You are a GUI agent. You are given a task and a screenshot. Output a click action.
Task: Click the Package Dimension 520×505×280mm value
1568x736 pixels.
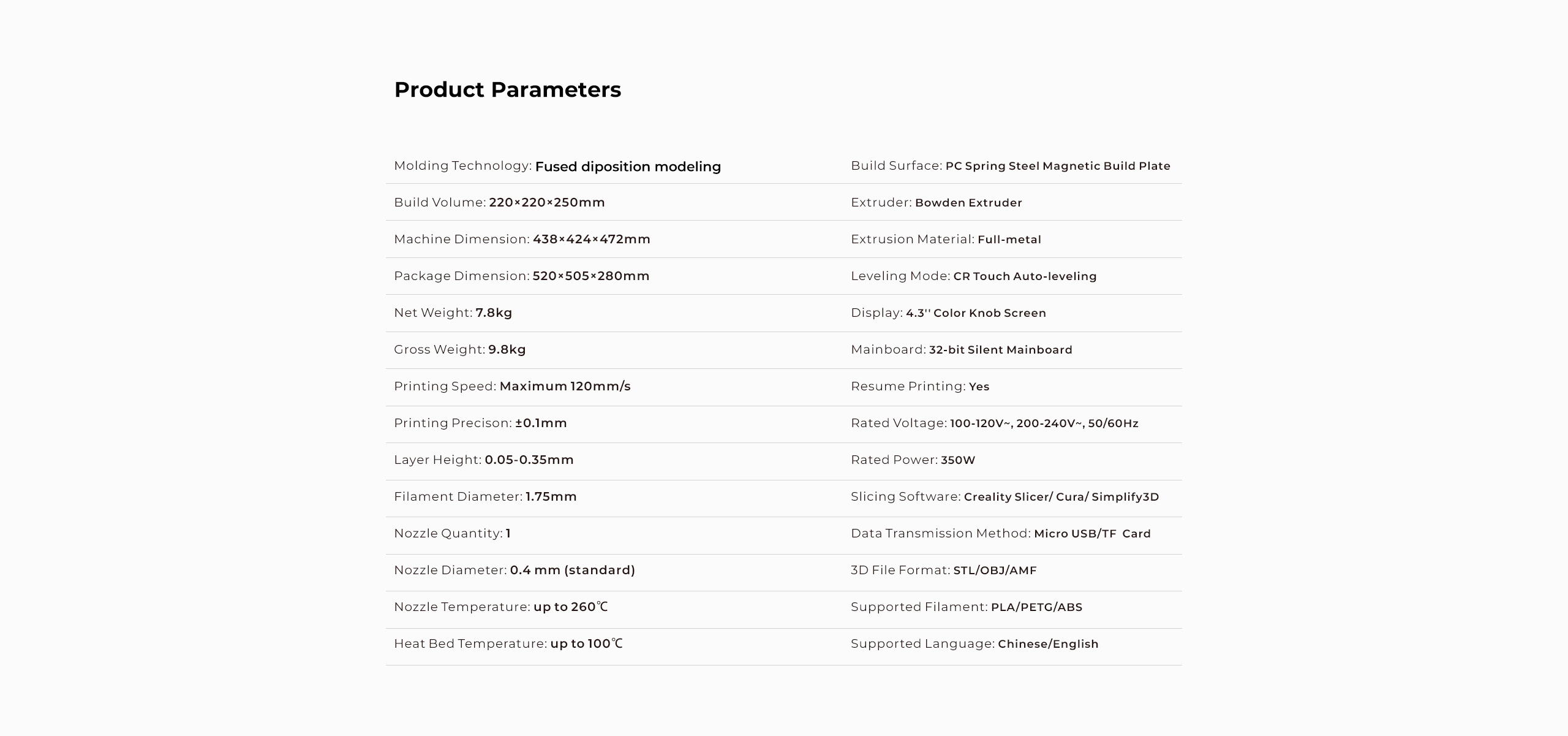[x=590, y=276]
